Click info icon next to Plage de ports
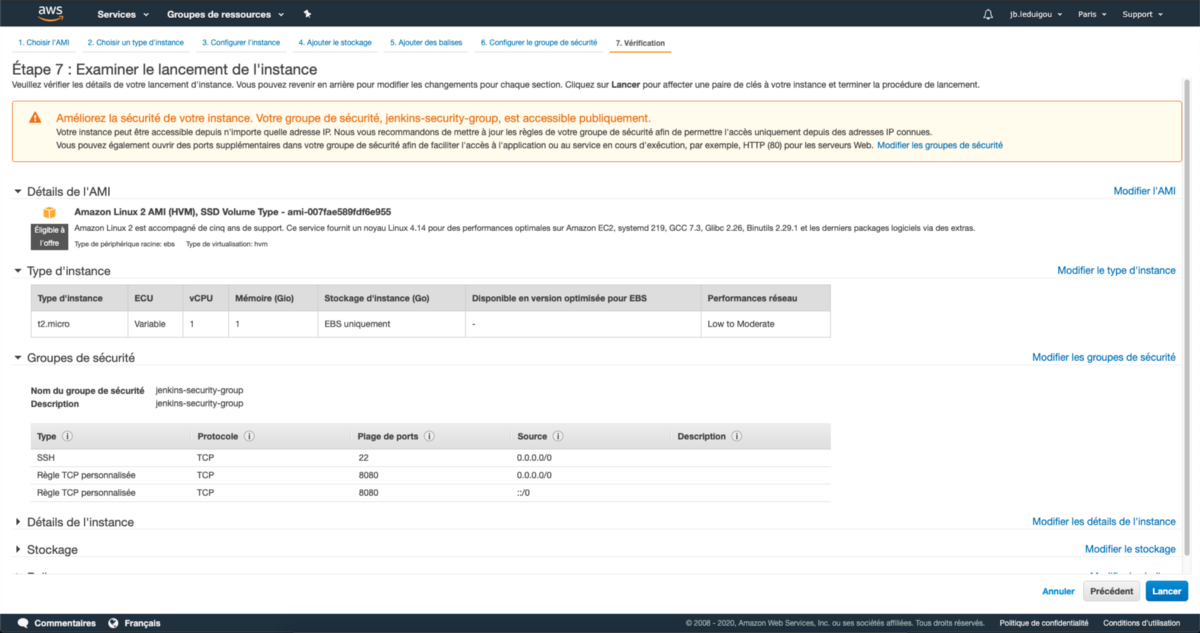Image resolution: width=1200 pixels, height=633 pixels. (429, 437)
